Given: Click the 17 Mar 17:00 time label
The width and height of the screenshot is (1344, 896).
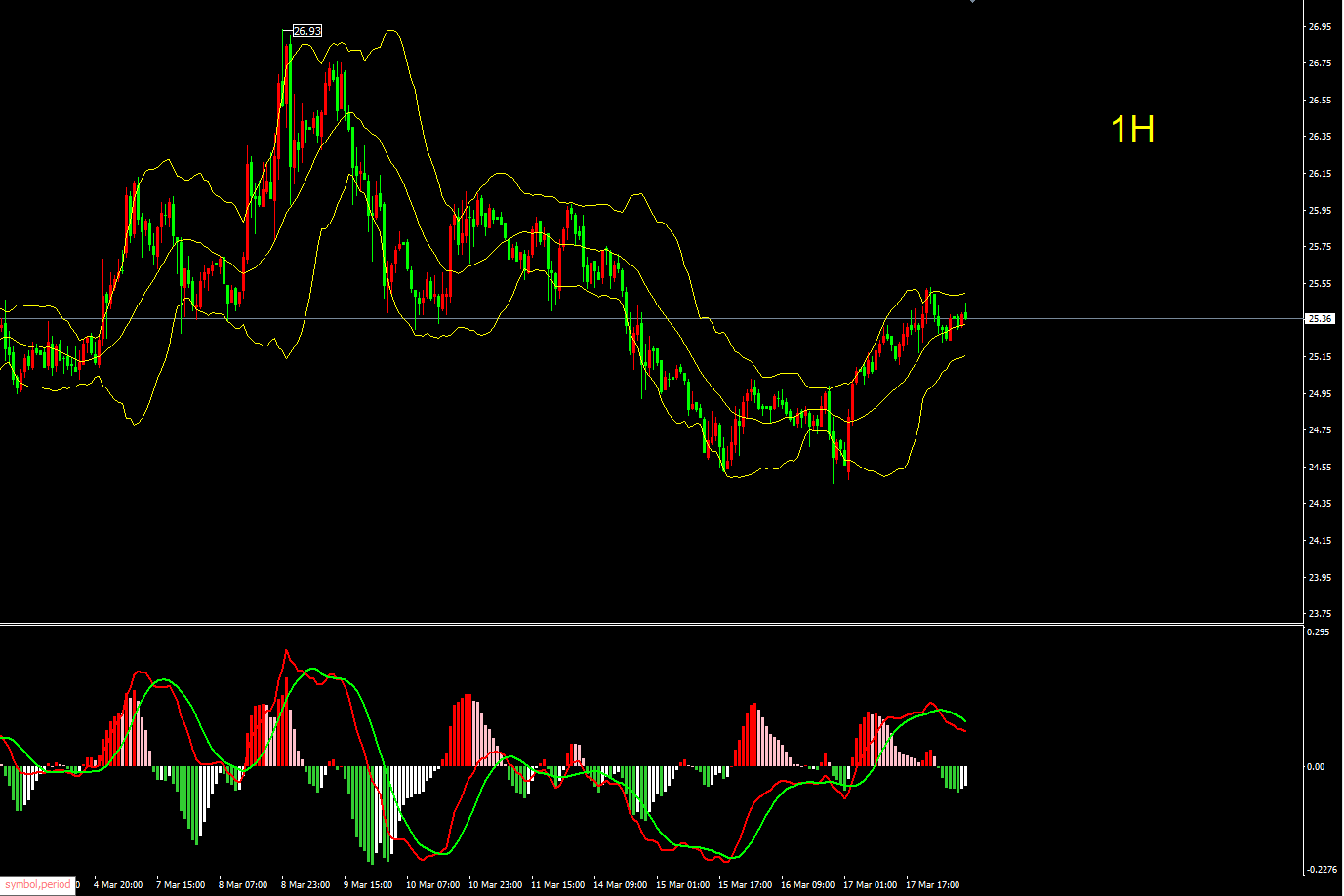Looking at the screenshot, I should tap(932, 885).
